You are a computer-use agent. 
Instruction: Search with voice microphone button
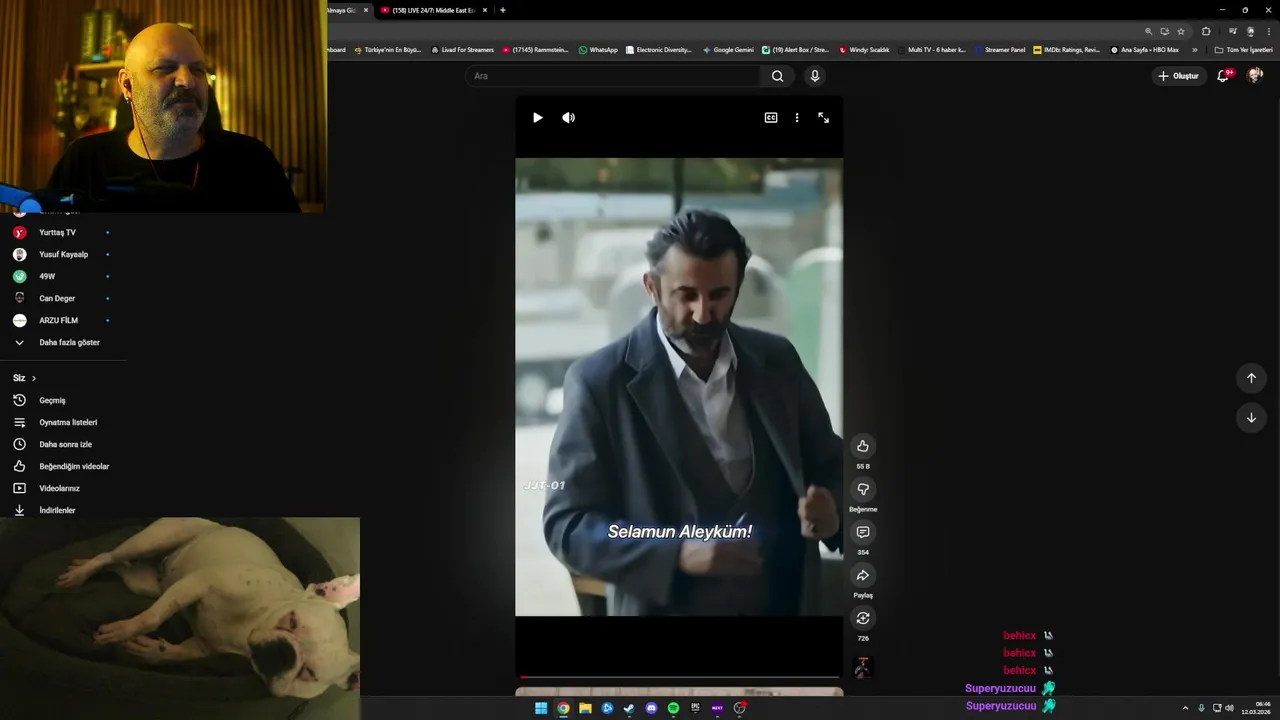pyautogui.click(x=815, y=76)
